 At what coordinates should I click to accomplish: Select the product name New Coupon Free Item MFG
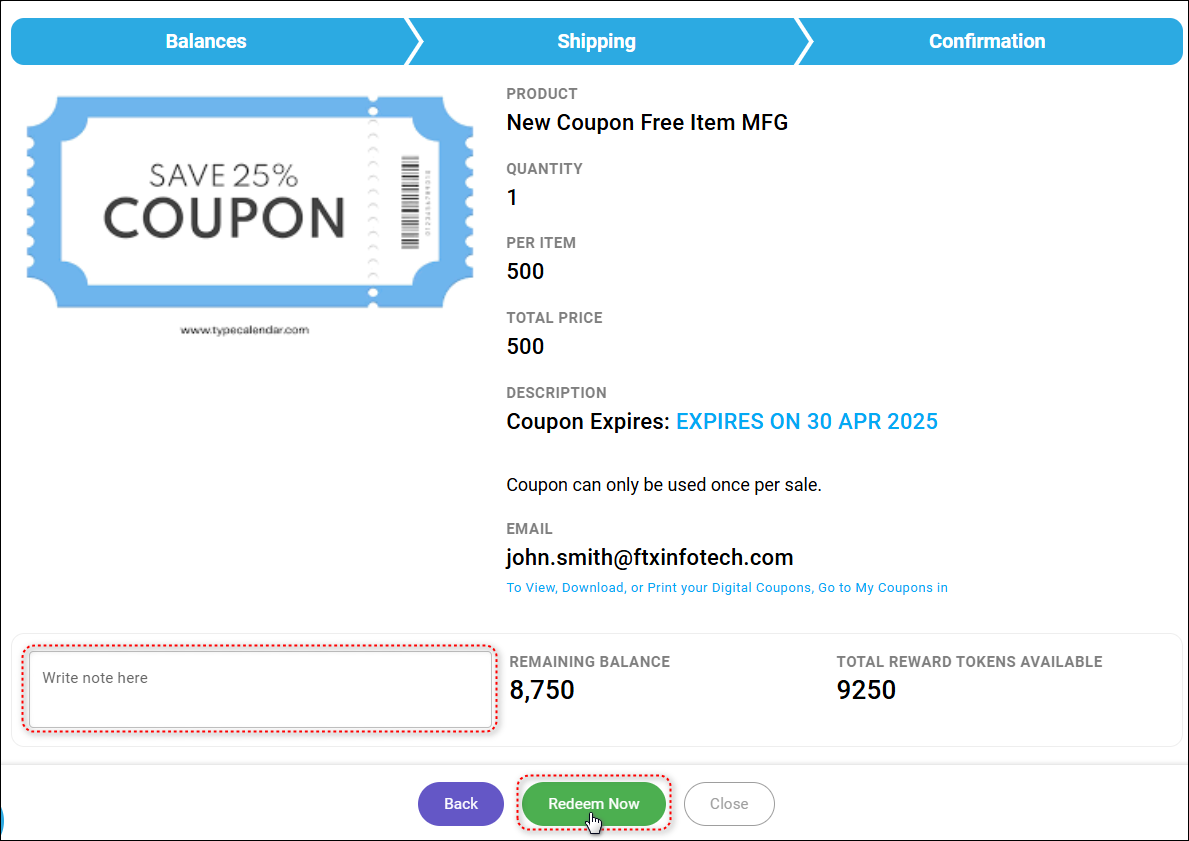pyautogui.click(x=647, y=123)
